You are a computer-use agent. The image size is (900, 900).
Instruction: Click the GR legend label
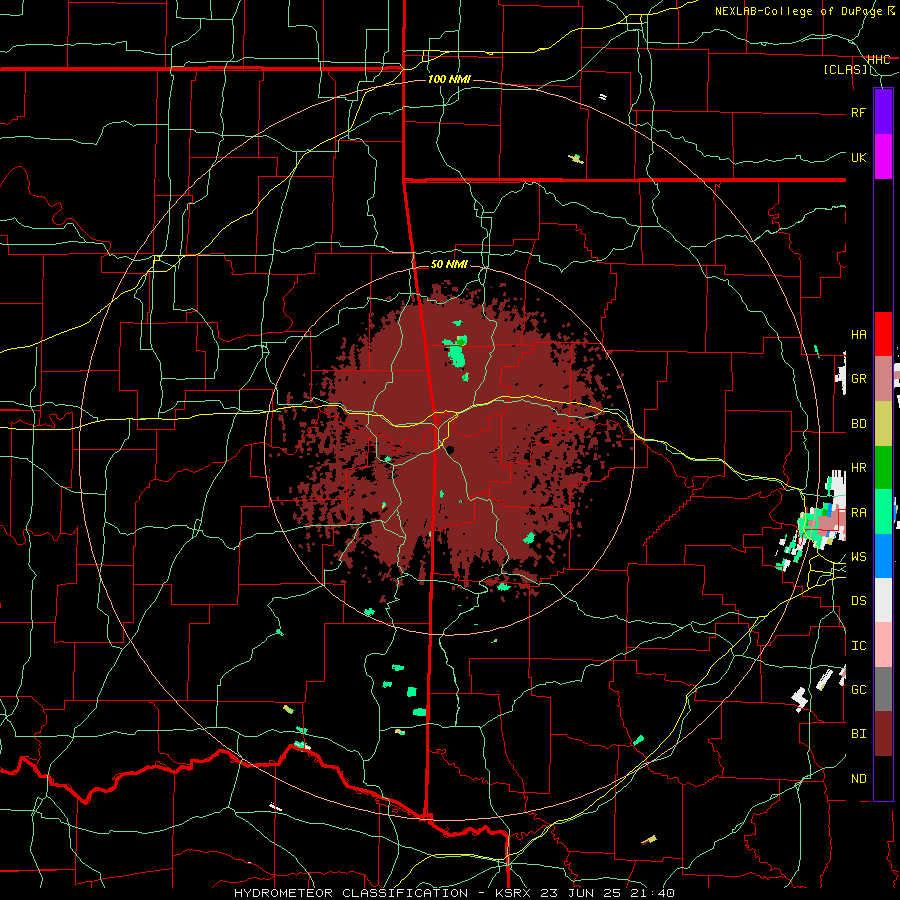point(858,379)
